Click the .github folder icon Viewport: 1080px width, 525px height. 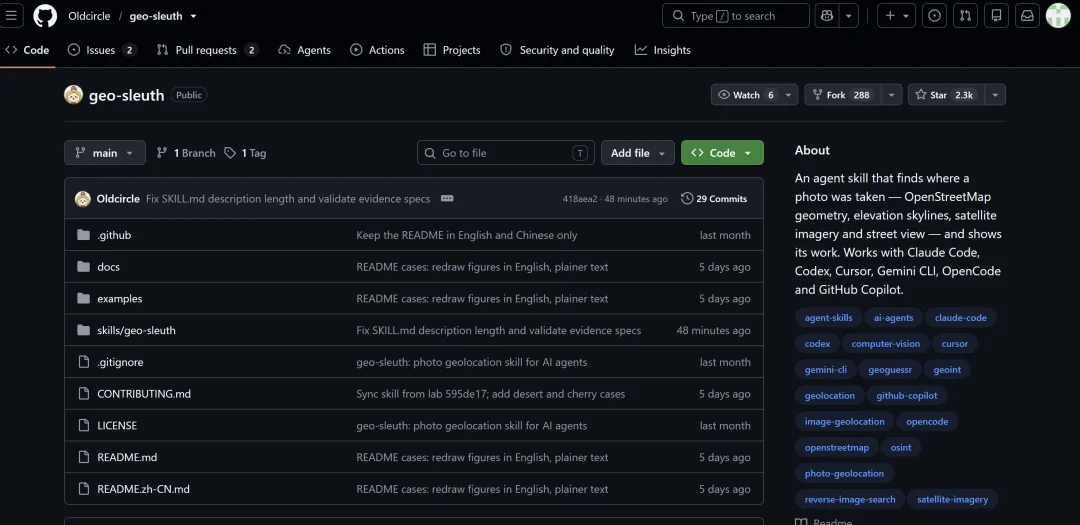click(x=84, y=235)
